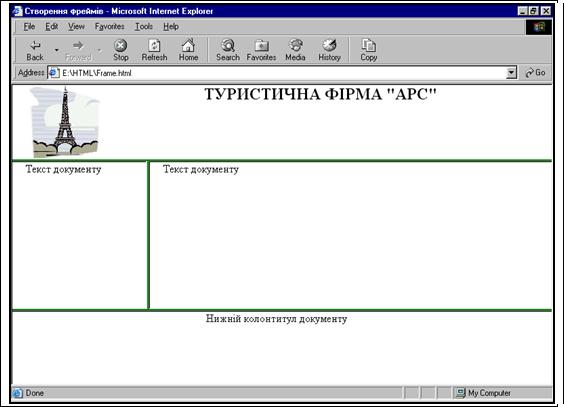Click right frame text Текст документу
Image resolution: width=564 pixels, height=407 pixels.
pyautogui.click(x=201, y=169)
